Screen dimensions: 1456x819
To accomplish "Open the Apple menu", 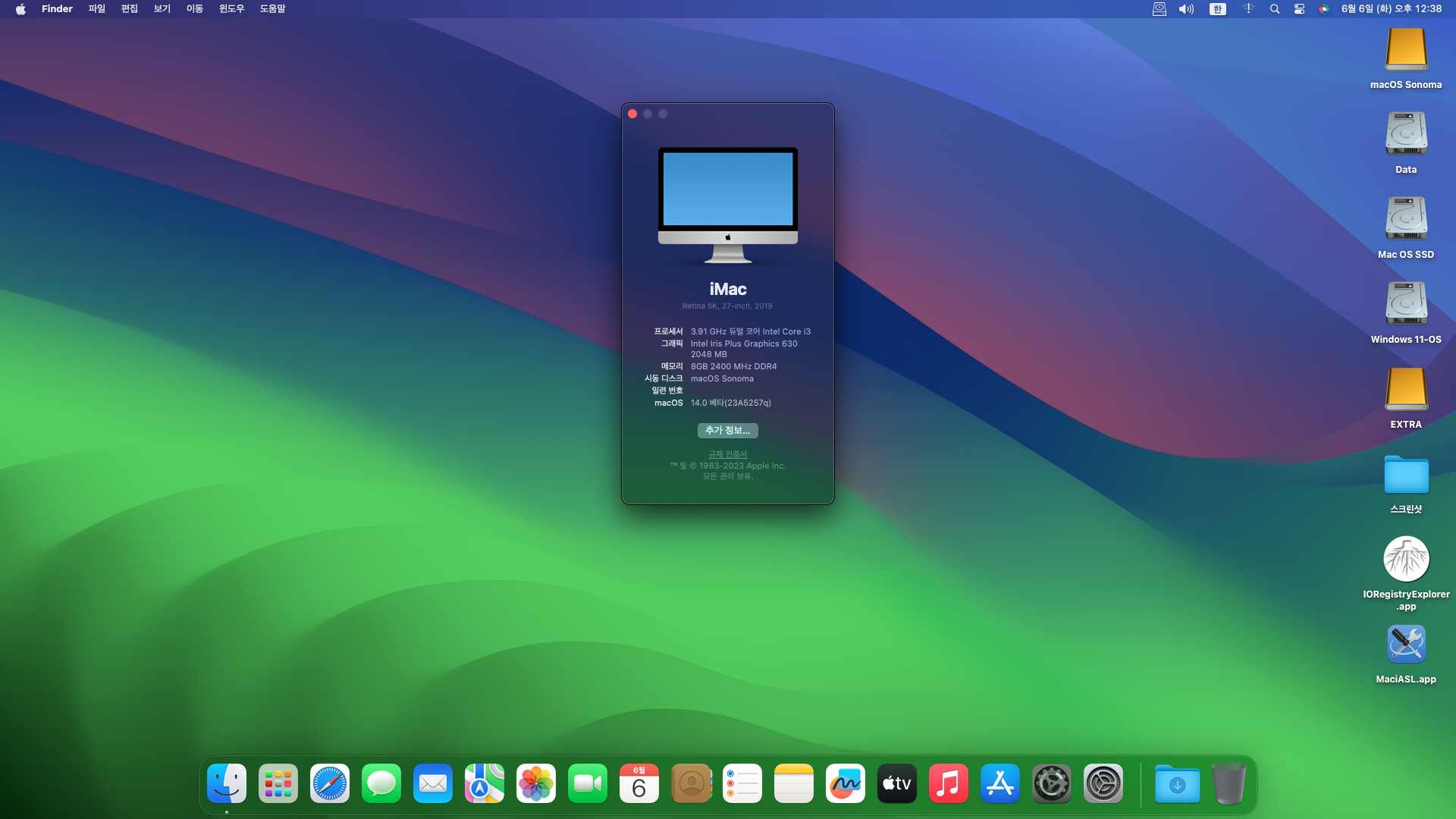I will click(x=20, y=9).
